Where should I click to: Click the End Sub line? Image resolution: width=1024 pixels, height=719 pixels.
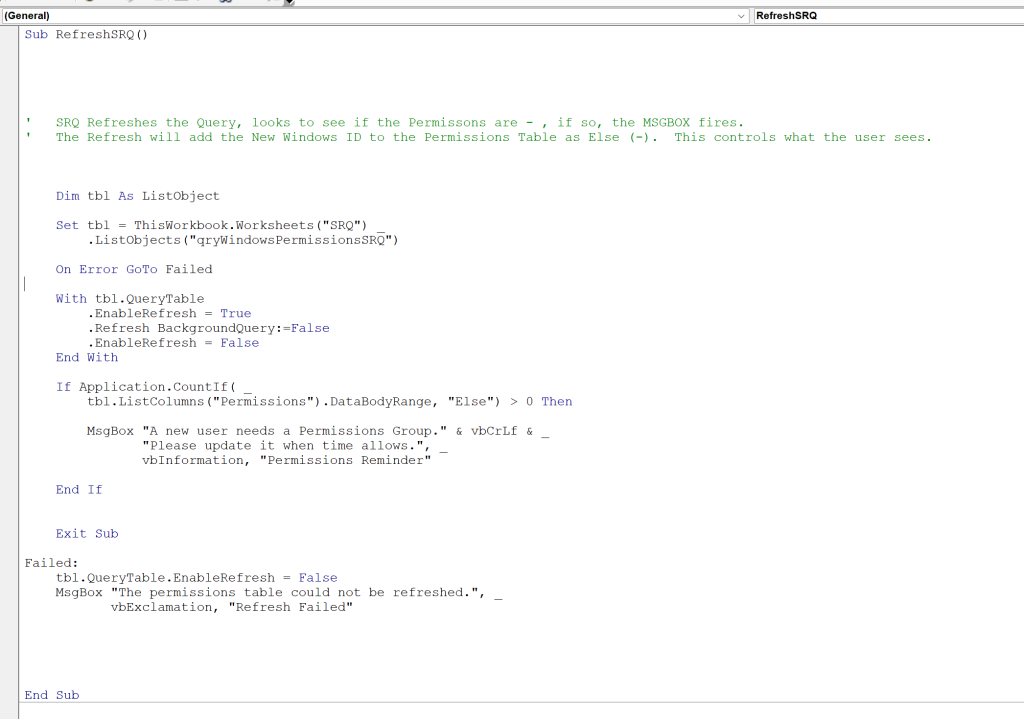click(52, 695)
